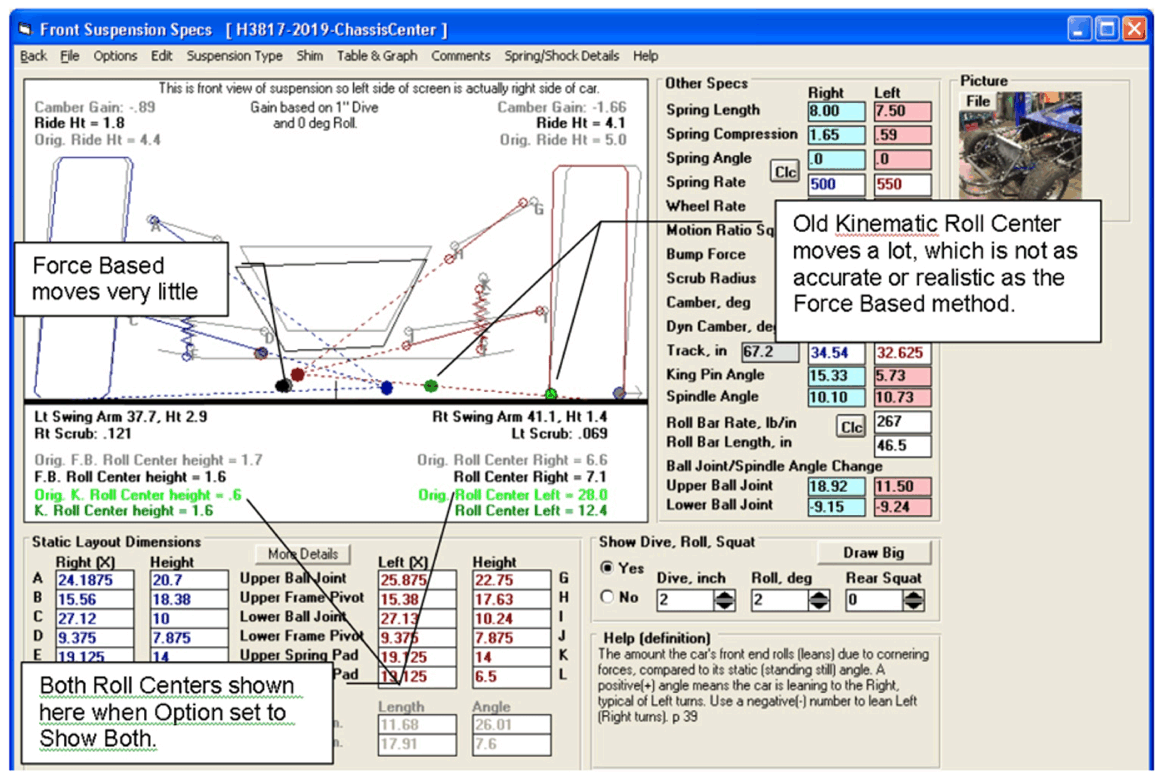Click the text 'F.B. Roll Center height = 1.6'
The width and height of the screenshot is (1160, 774).
pos(130,477)
